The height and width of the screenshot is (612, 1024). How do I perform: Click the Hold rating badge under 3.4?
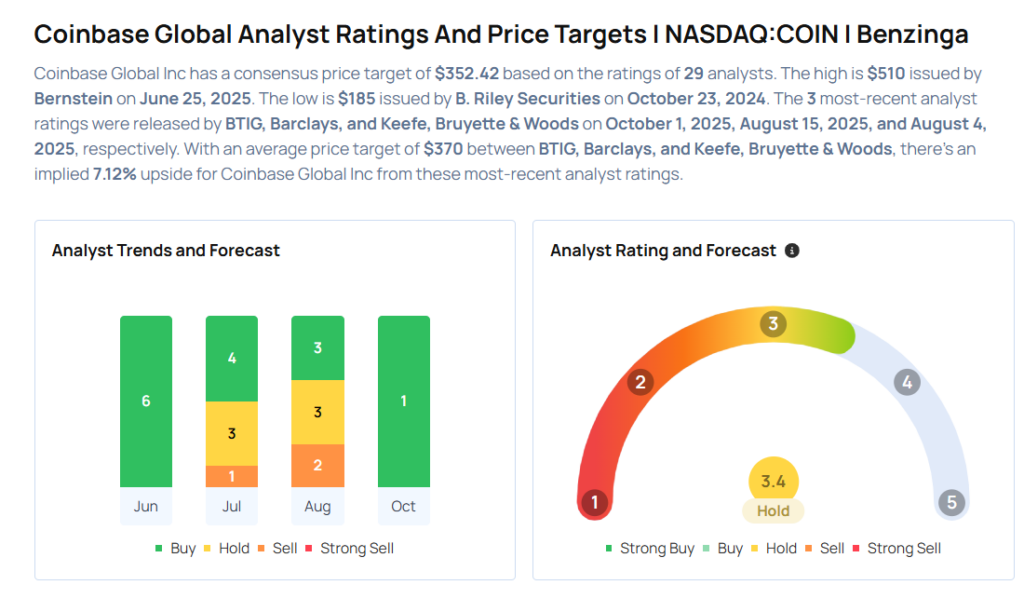(773, 511)
